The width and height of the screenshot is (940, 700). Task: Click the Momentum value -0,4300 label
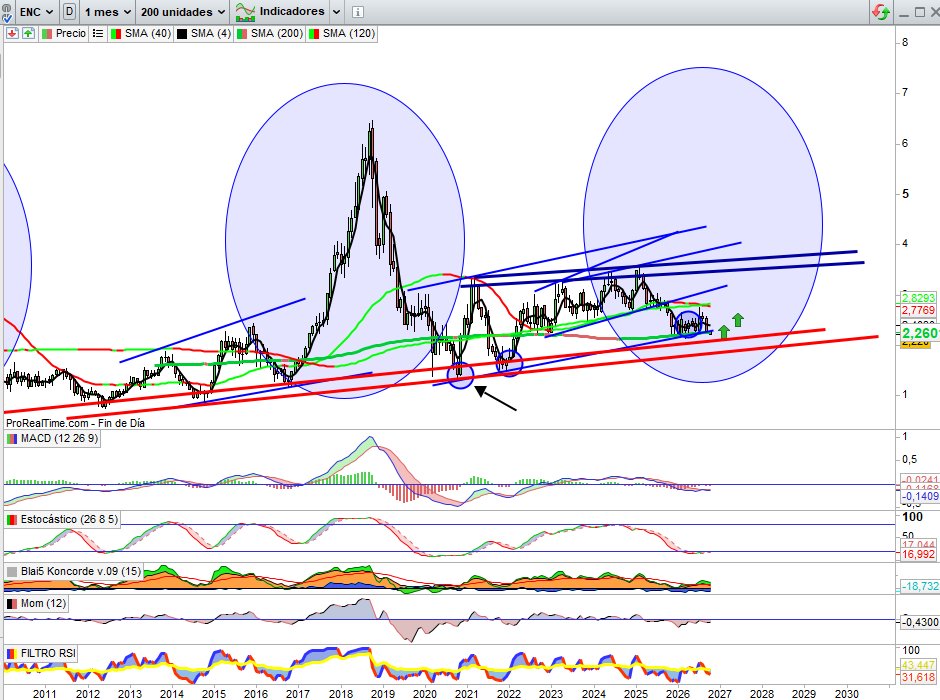coord(920,622)
